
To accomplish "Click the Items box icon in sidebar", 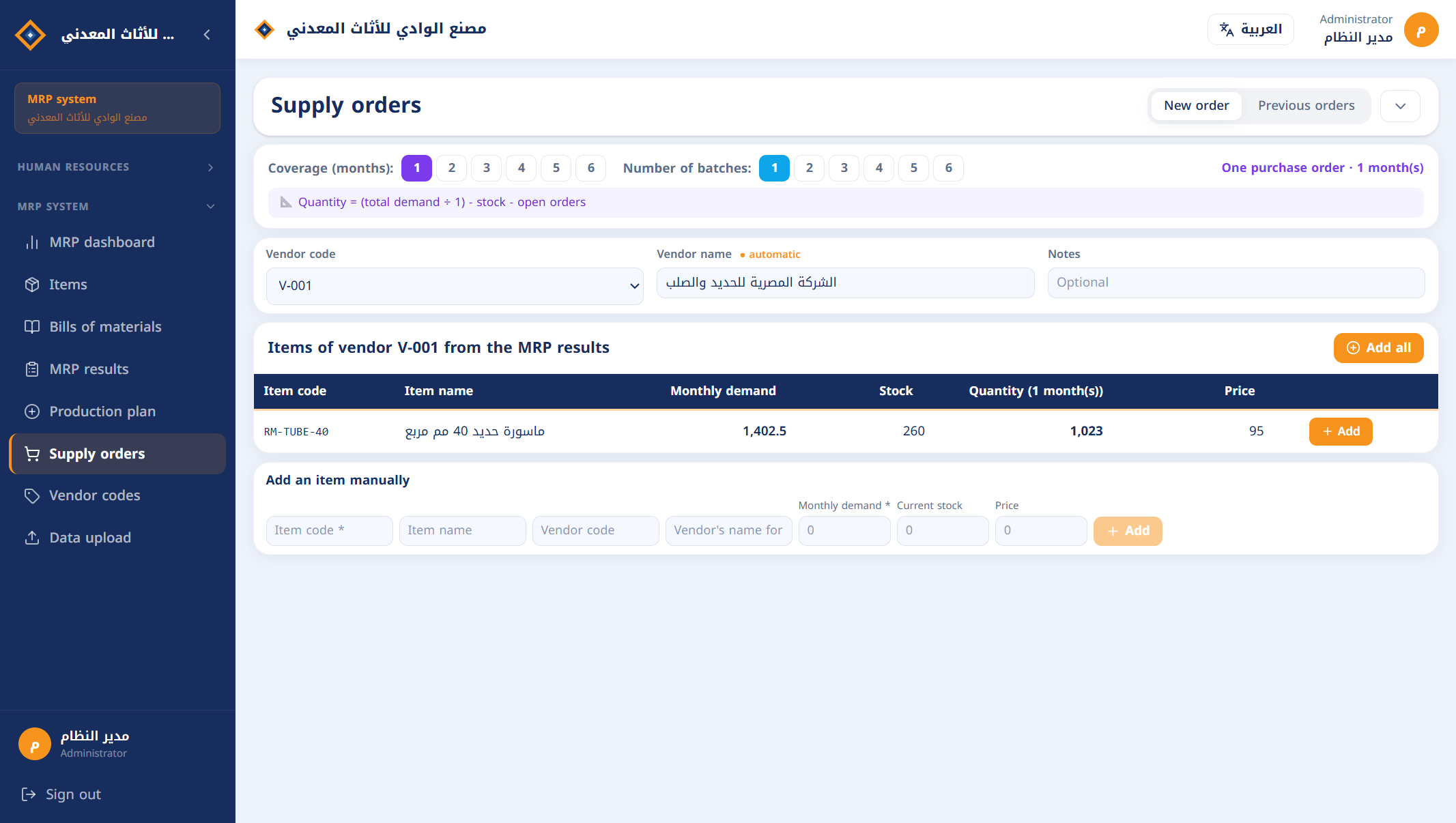I will [x=32, y=285].
